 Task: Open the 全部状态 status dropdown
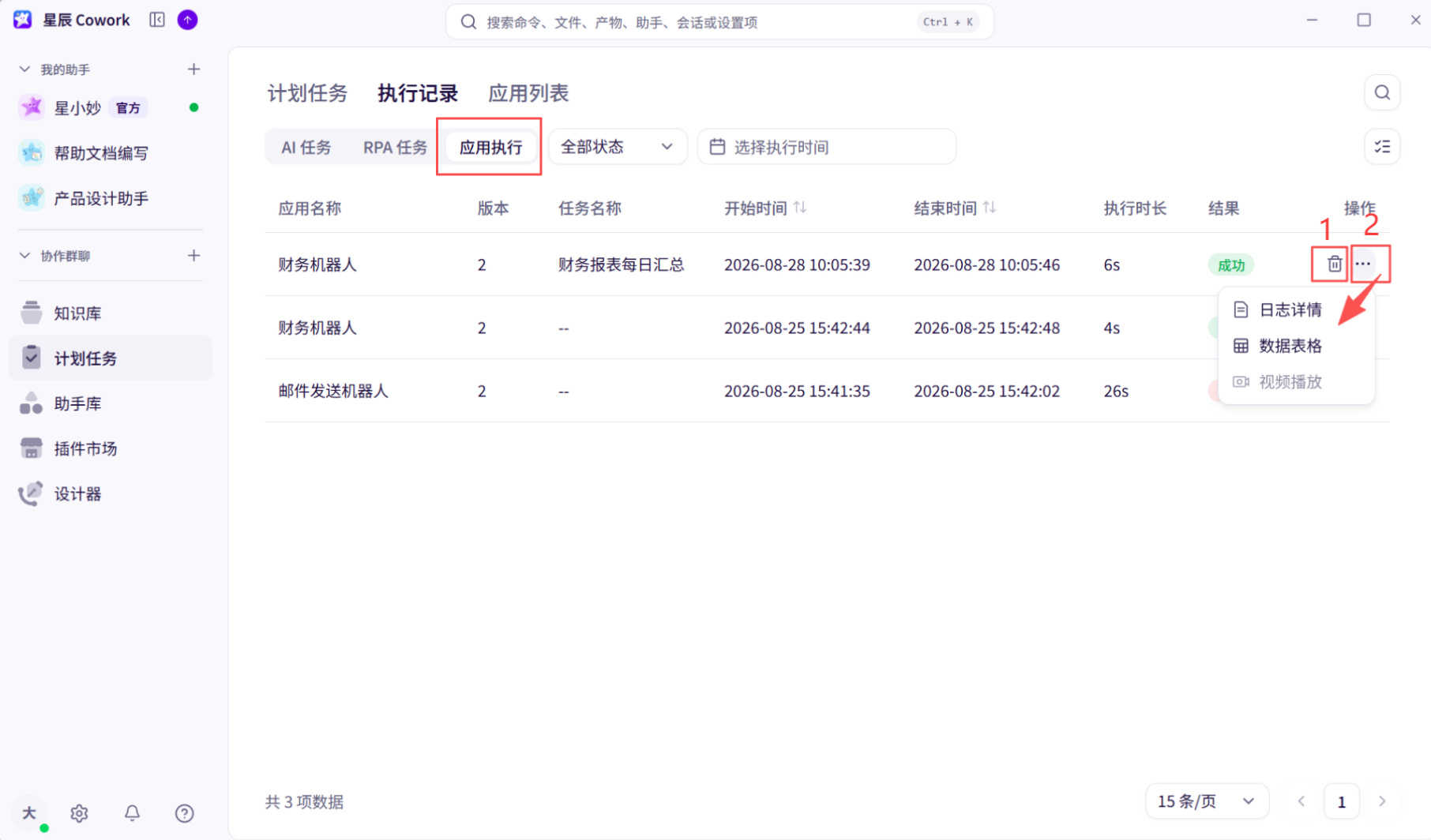tap(618, 147)
